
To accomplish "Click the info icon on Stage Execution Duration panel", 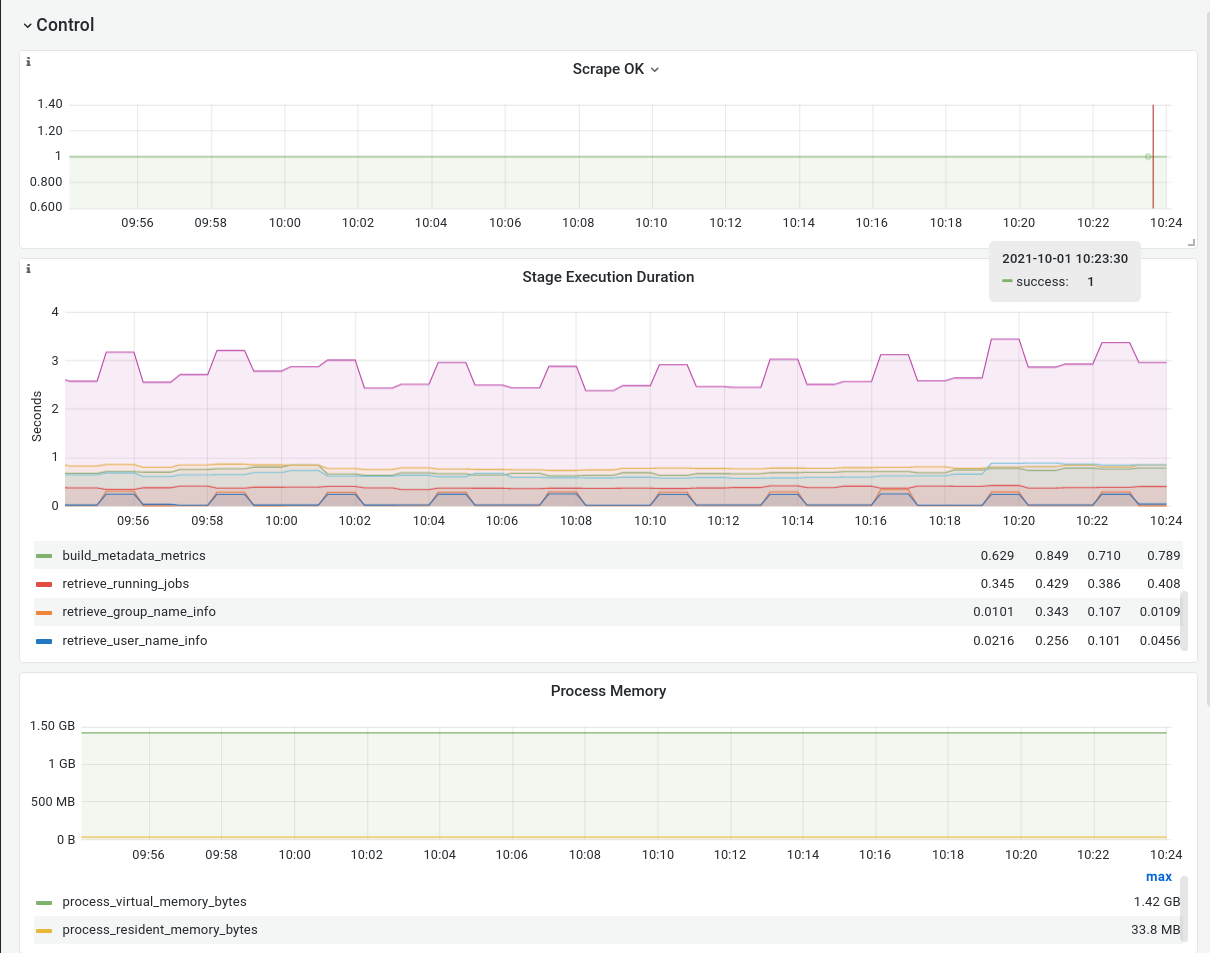I will coord(28,269).
